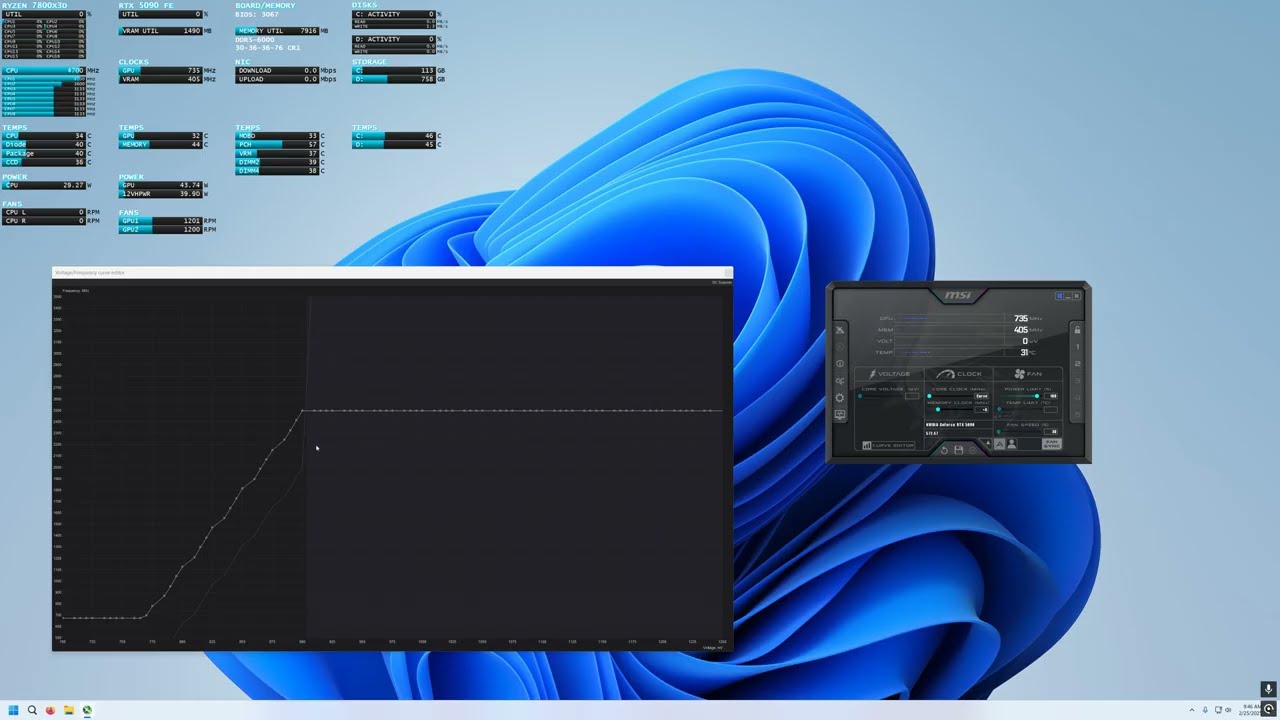Click the save profile floppy icon
This screenshot has height=720, width=1280.
click(x=958, y=450)
